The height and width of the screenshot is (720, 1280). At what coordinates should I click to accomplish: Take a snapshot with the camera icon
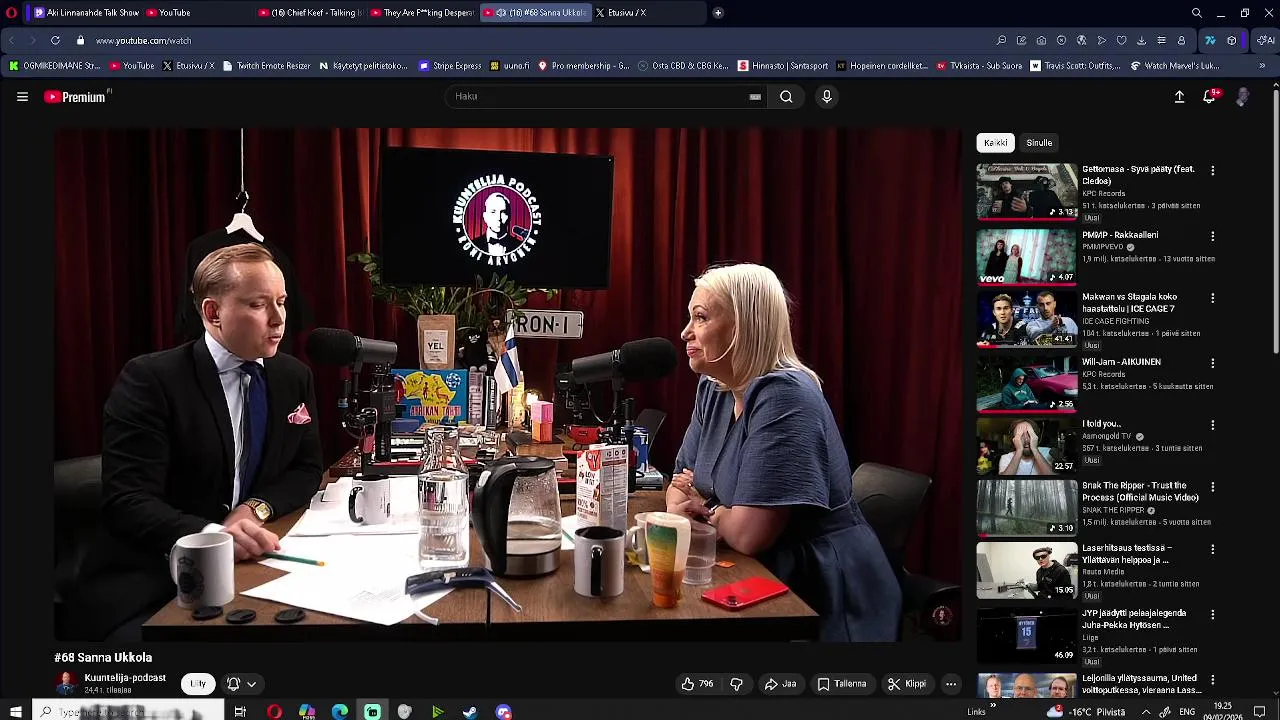1041,41
